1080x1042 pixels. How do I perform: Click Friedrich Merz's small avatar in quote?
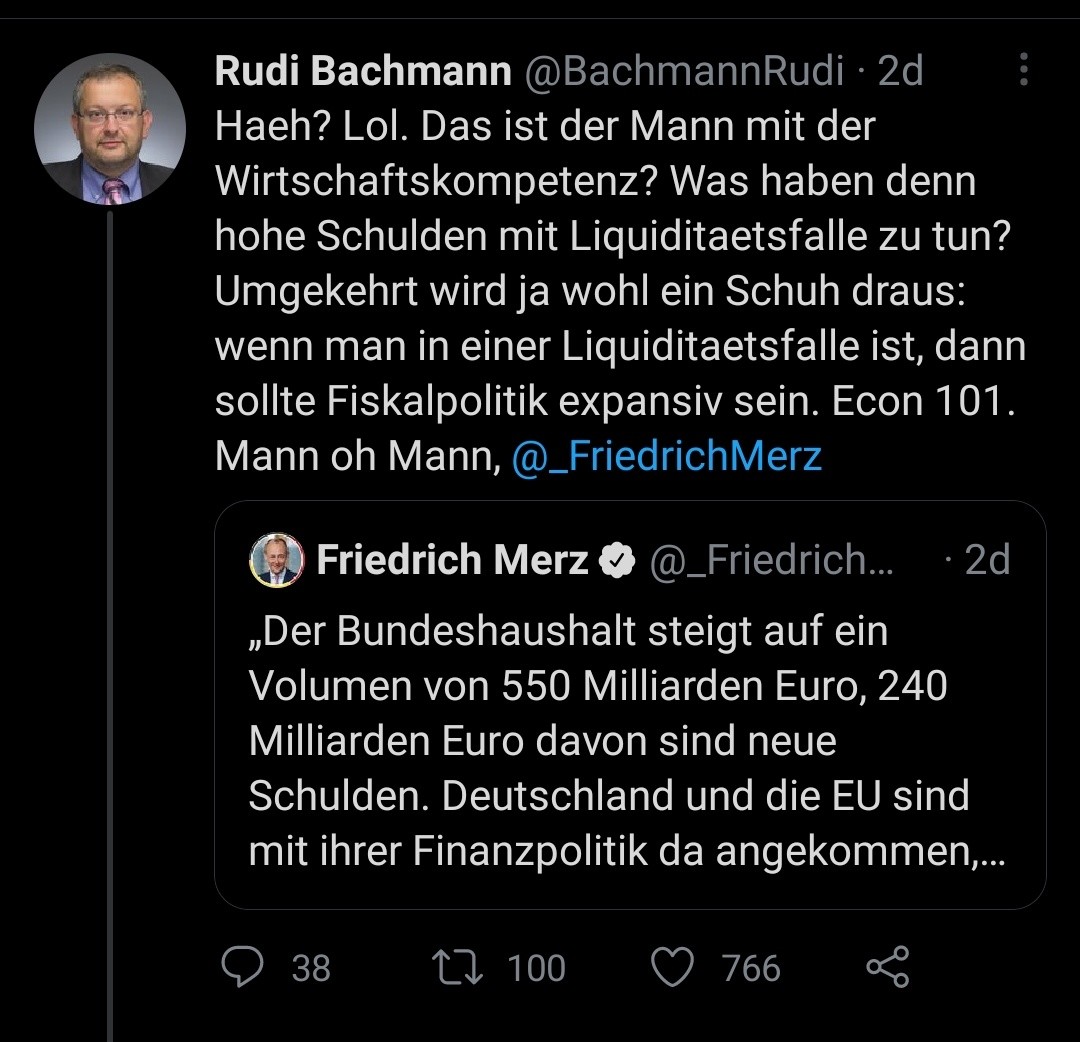[x=276, y=560]
